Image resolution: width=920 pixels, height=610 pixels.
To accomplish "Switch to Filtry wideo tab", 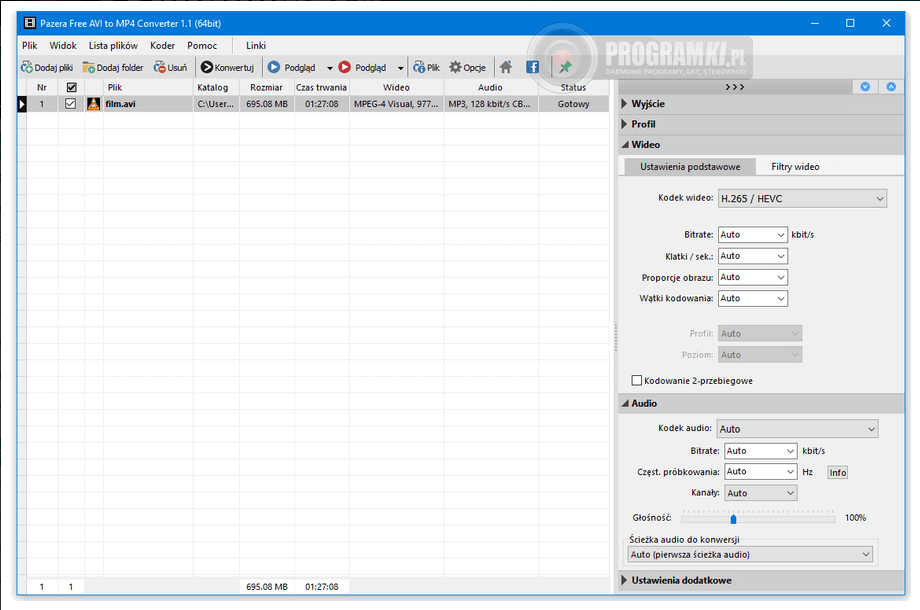I will click(795, 167).
